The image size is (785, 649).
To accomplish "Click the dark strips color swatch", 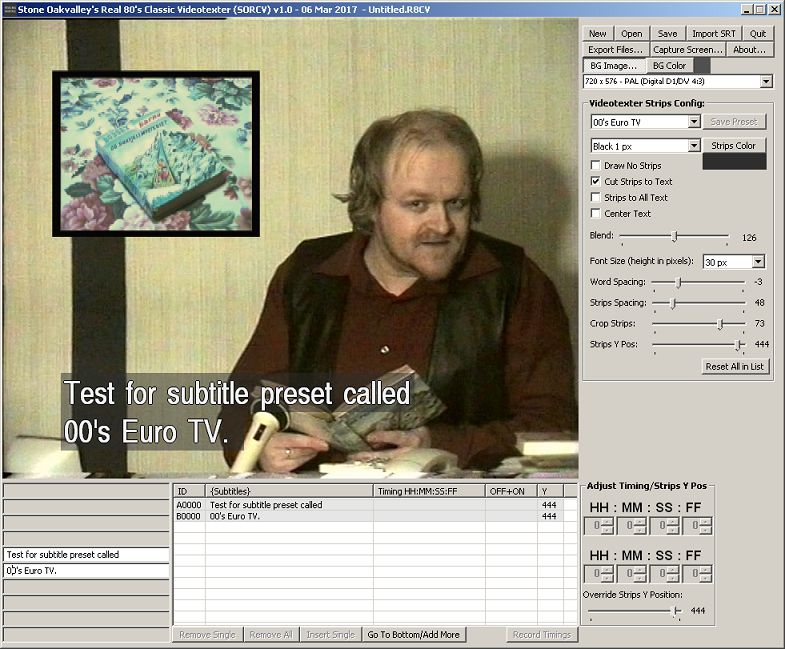I will click(734, 162).
